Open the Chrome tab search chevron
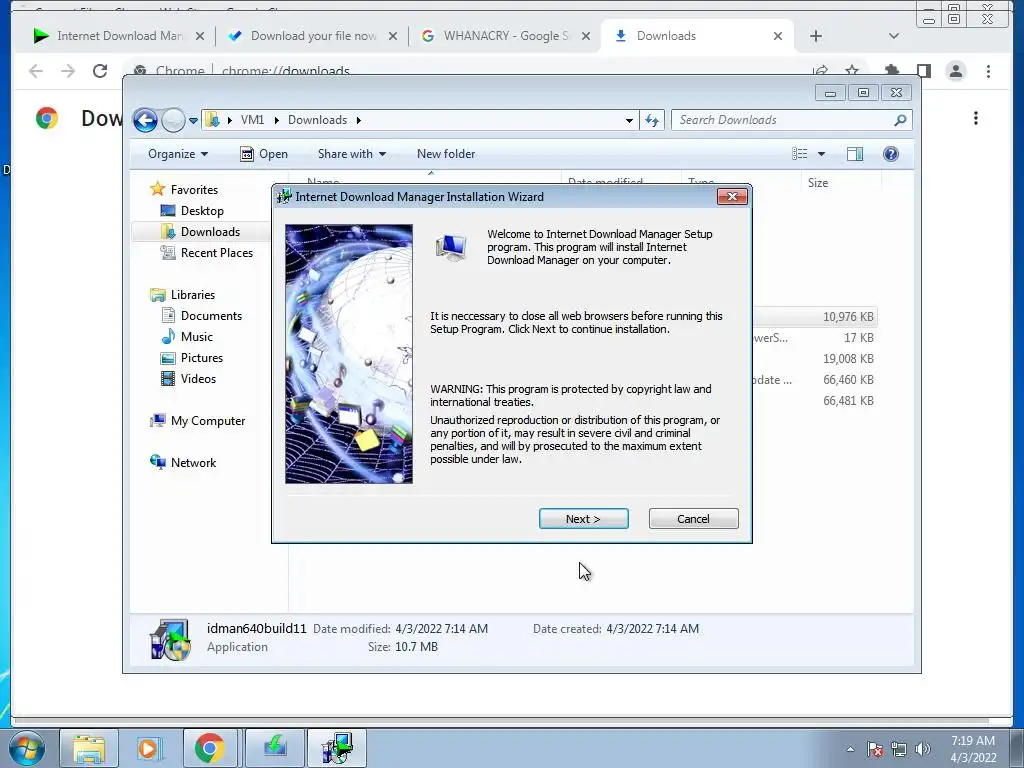 click(894, 36)
